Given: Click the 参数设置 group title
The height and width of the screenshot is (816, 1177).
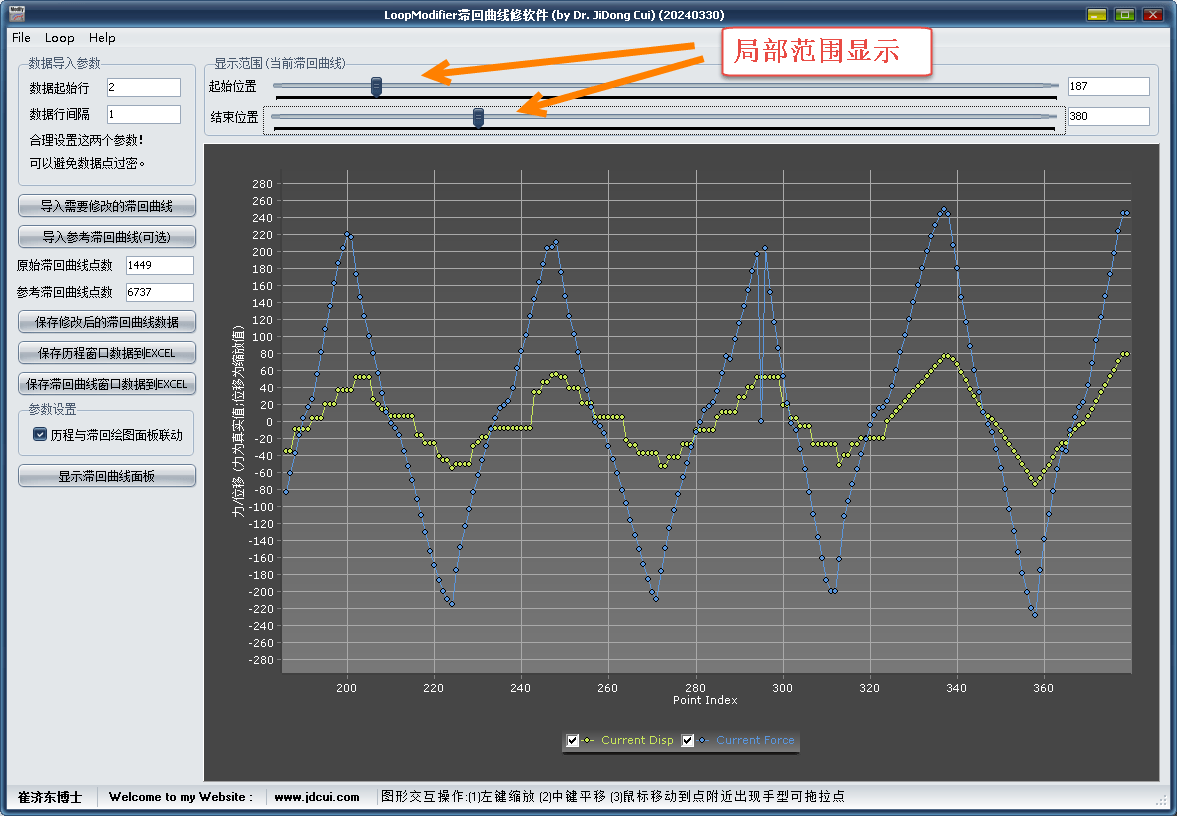Looking at the screenshot, I should 53,409.
